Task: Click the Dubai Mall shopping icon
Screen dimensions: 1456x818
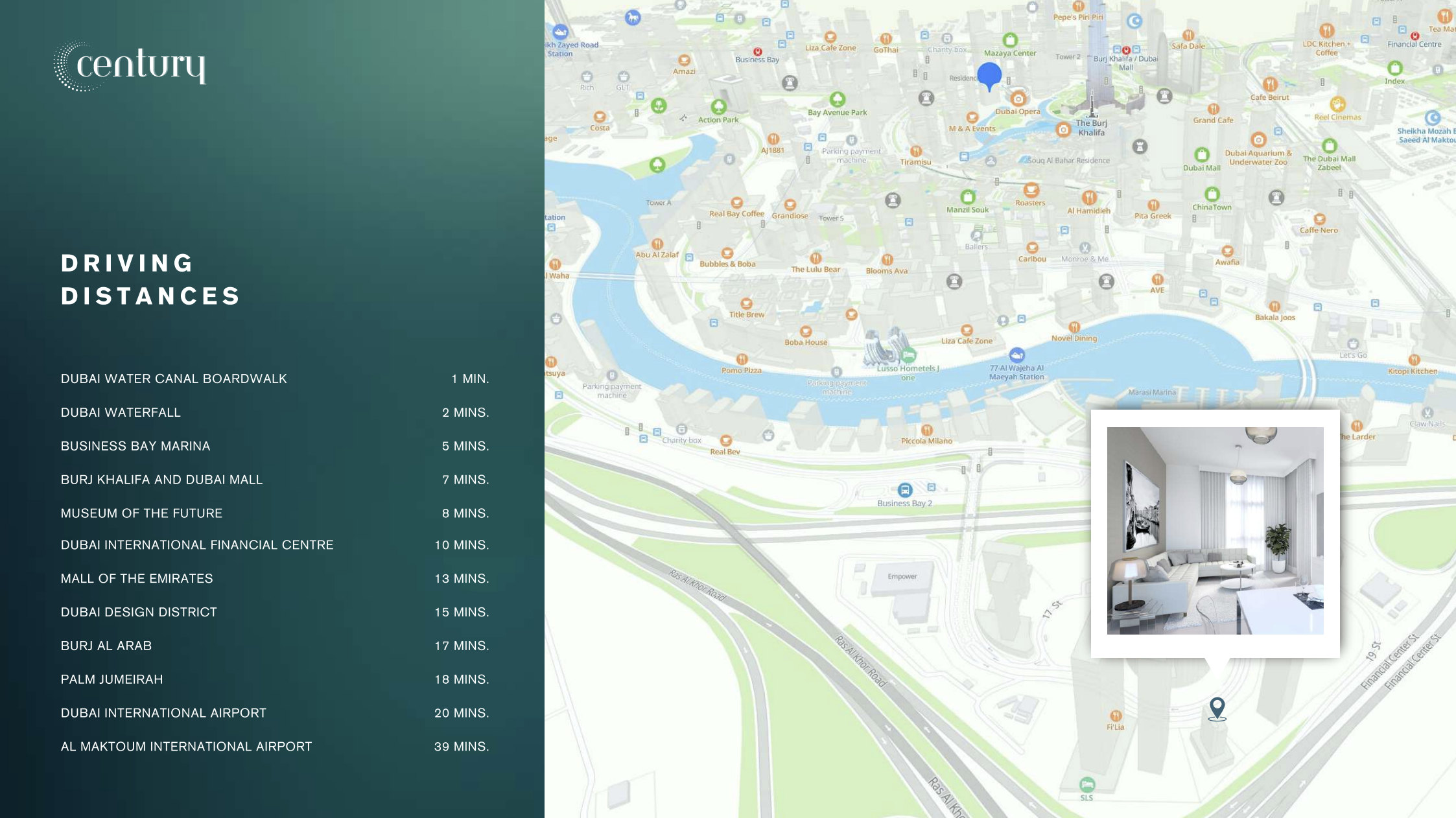Action: coord(1202,155)
